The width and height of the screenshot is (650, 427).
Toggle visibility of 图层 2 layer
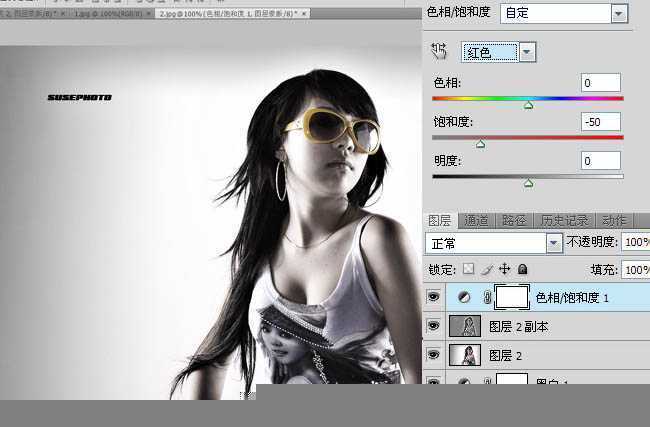click(434, 355)
